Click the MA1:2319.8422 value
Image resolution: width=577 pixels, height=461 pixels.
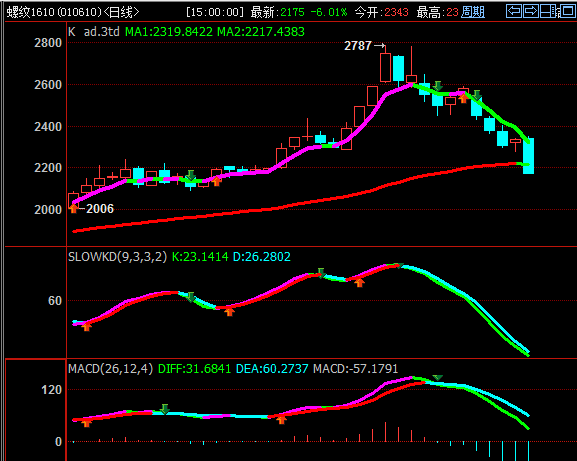pyautogui.click(x=169, y=32)
